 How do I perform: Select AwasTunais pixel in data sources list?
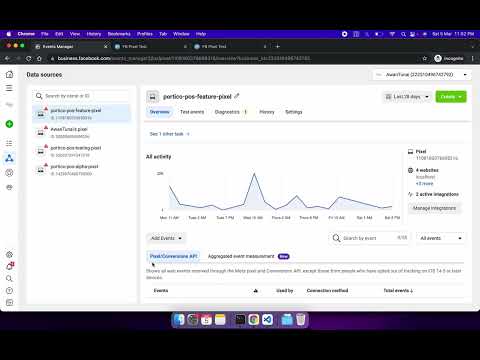82,132
